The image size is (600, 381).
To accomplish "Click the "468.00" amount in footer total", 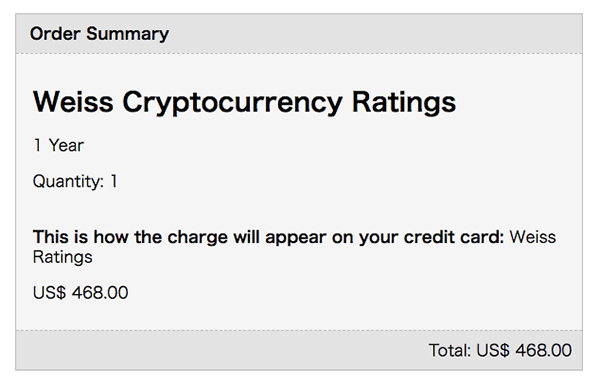I will coord(544,350).
